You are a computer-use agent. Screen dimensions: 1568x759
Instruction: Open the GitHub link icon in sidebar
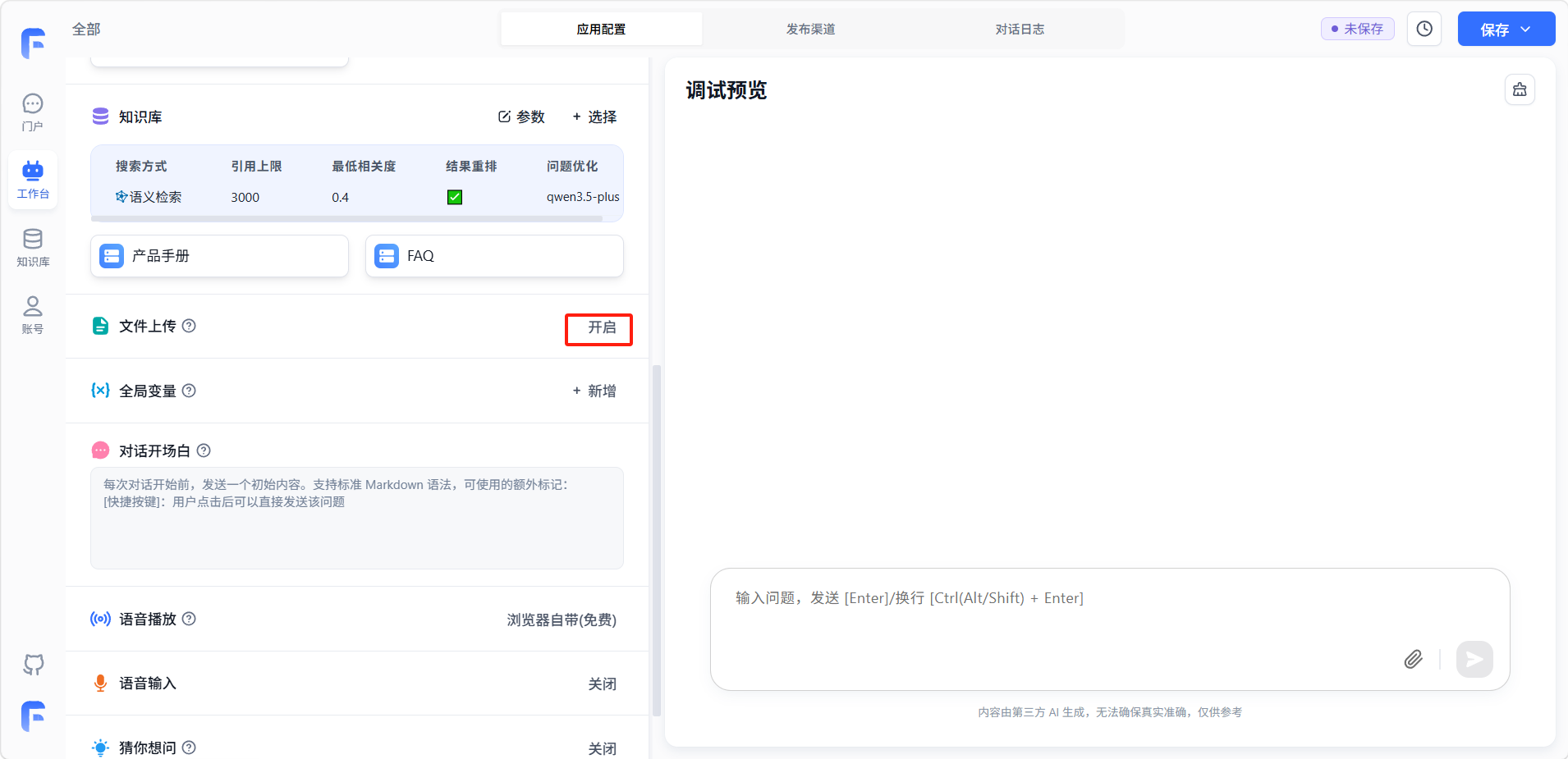[x=33, y=664]
